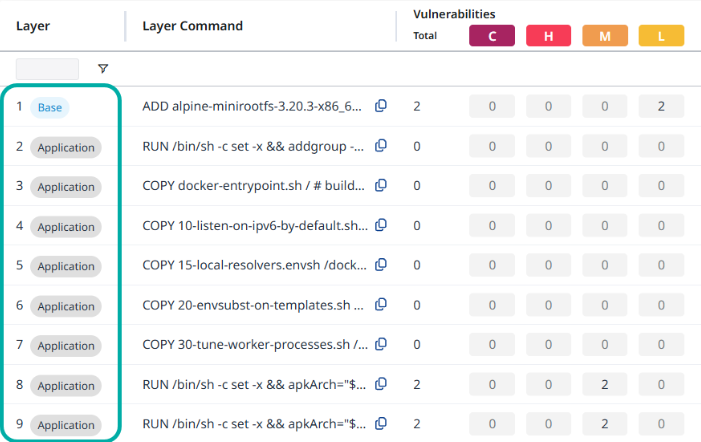Copy the 20-envsubst-on-templates.sh command
Image resolution: width=701 pixels, height=442 pixels.
tap(380, 305)
